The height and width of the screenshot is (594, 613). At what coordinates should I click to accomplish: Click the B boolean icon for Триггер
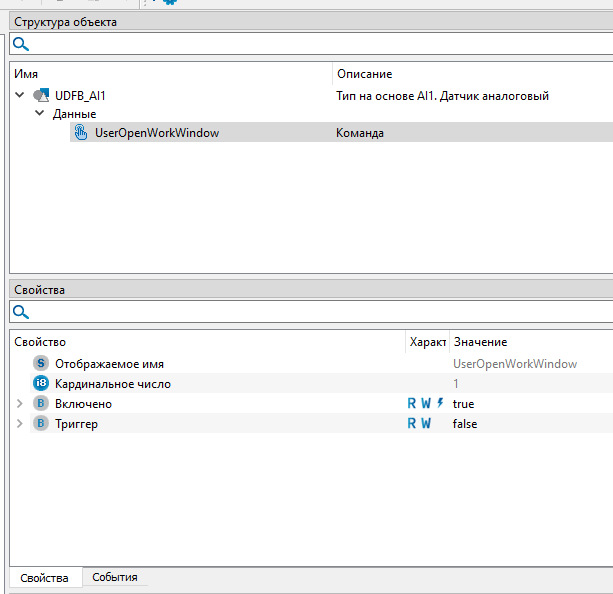pos(41,424)
